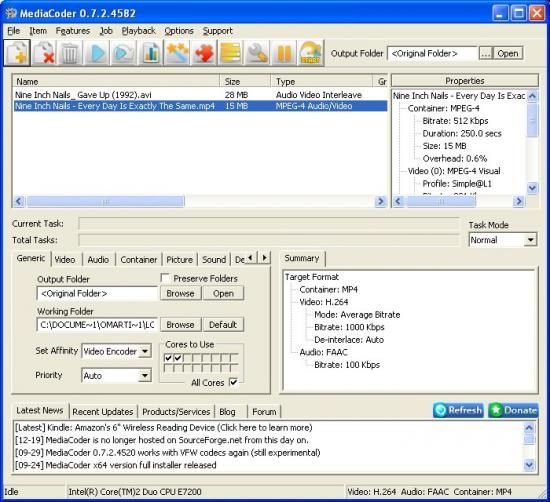Click Open button in Generic tab
Screen dimensions: 550x502
click(x=223, y=293)
